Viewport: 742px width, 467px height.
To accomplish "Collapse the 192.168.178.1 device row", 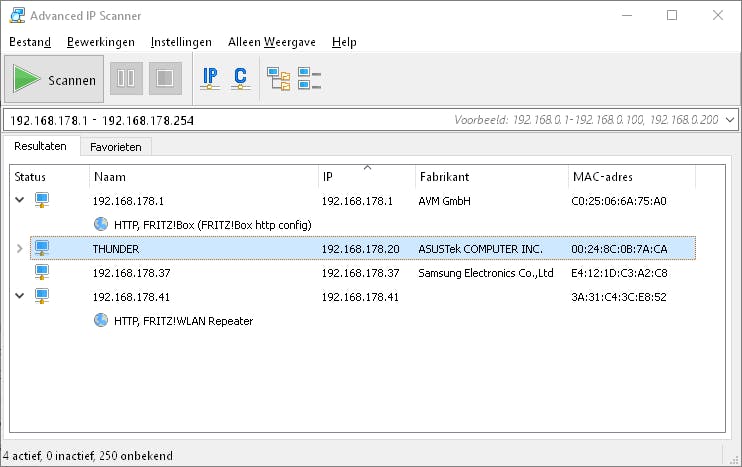I will tap(19, 200).
